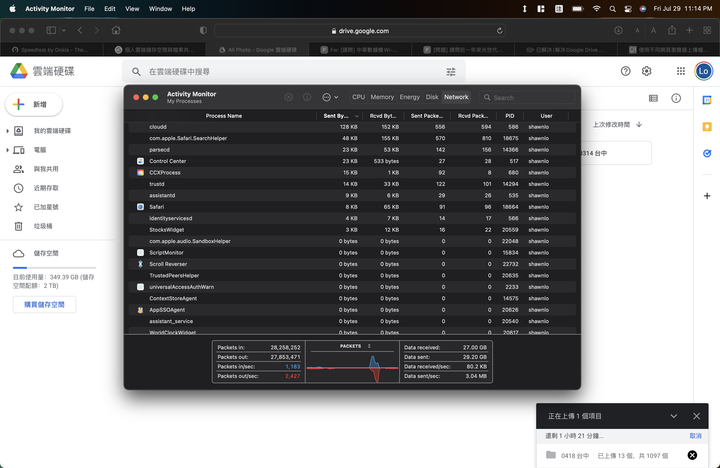720x468 pixels.
Task: Click Activity Monitor search field
Action: coord(527,97)
